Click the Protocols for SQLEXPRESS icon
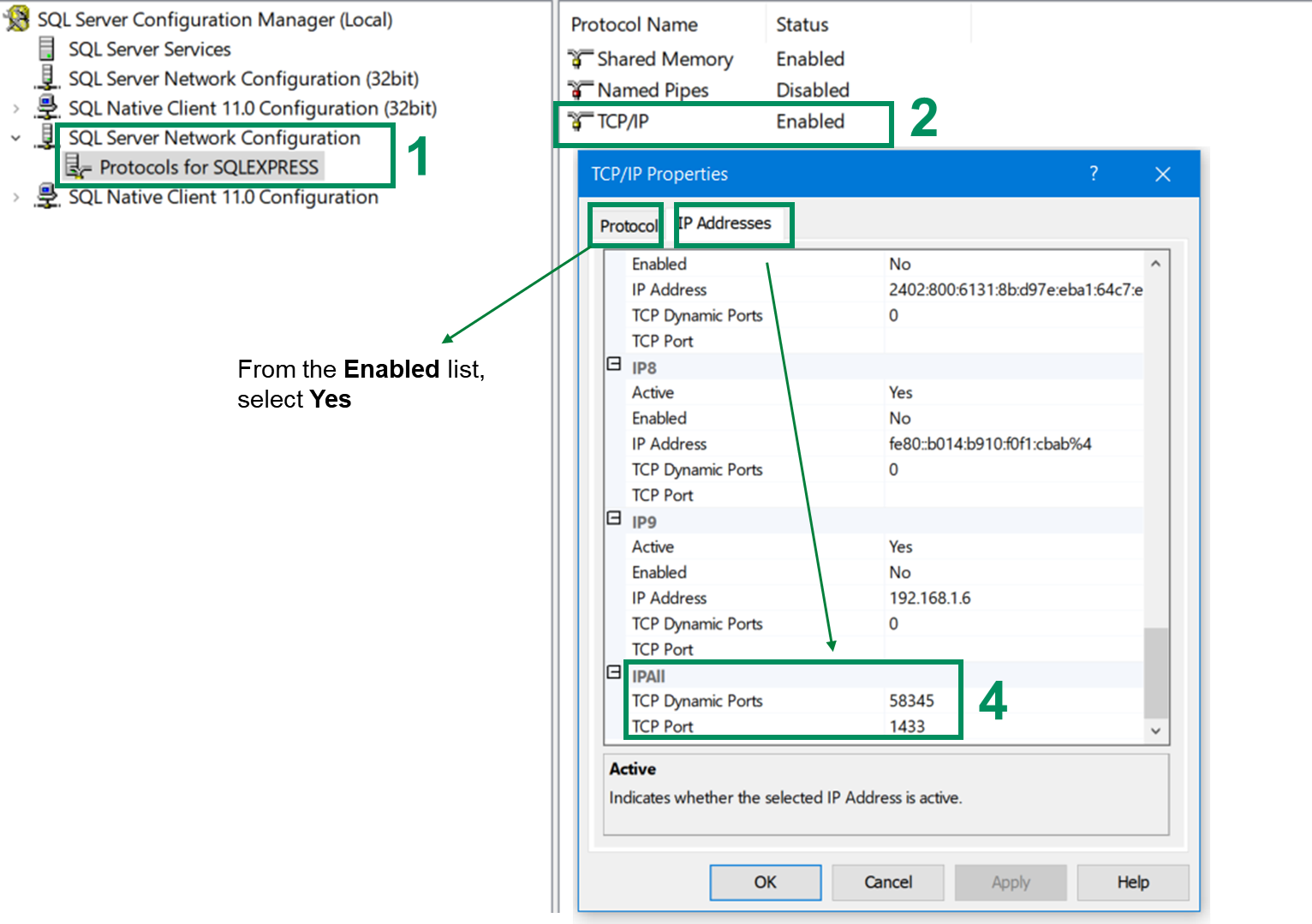This screenshot has width=1312, height=924. tap(78, 167)
